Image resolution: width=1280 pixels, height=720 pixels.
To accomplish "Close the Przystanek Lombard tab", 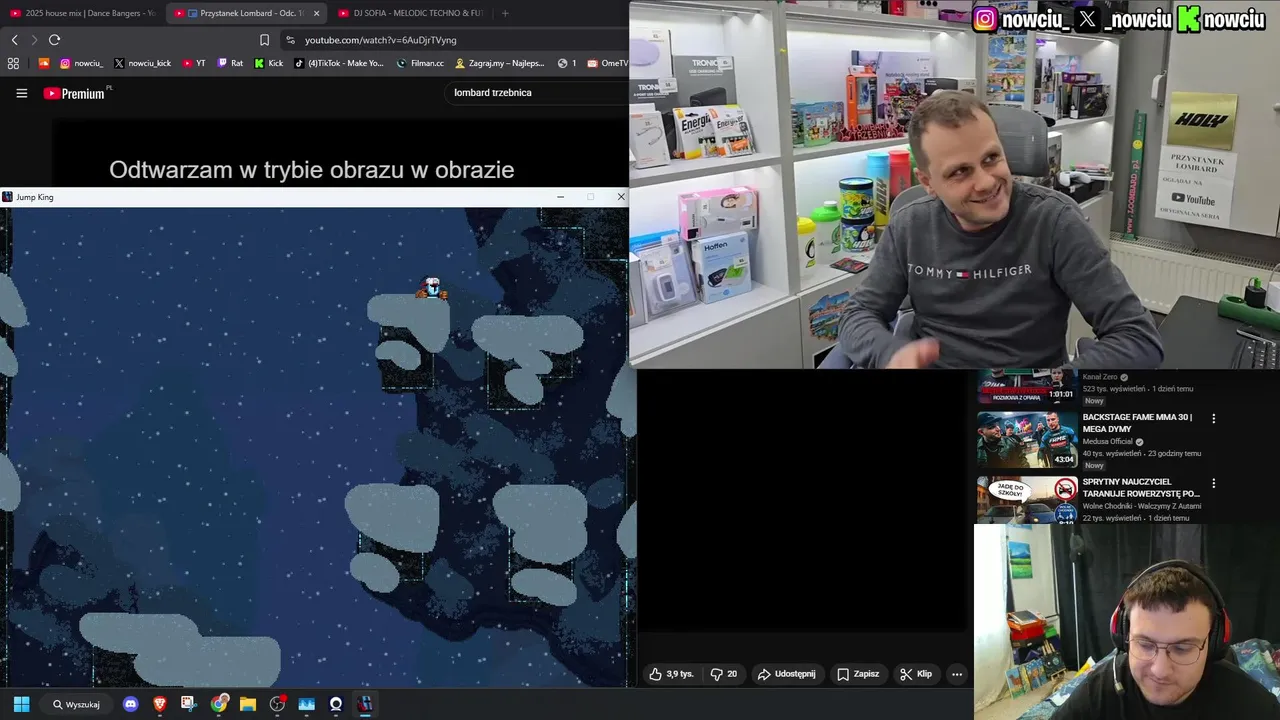I will tap(317, 13).
